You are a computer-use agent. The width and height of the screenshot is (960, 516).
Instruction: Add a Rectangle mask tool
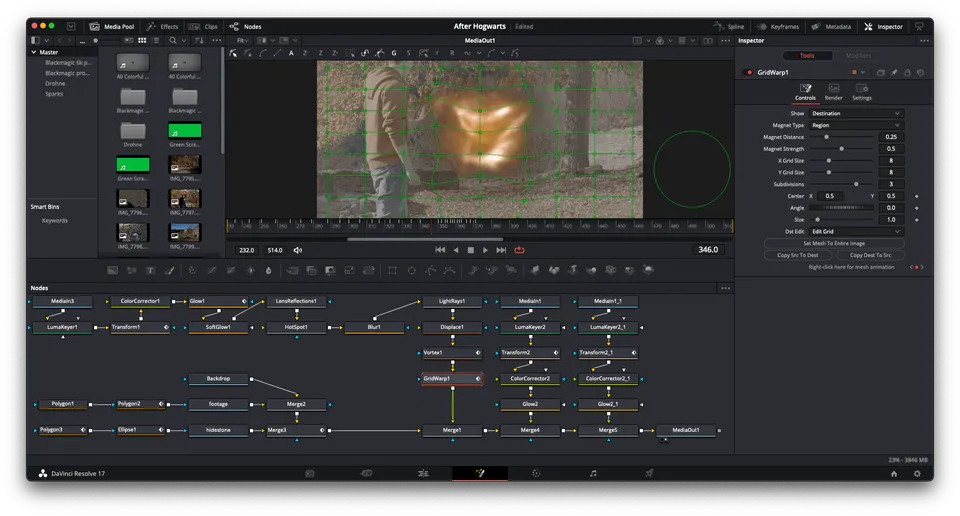point(392,270)
